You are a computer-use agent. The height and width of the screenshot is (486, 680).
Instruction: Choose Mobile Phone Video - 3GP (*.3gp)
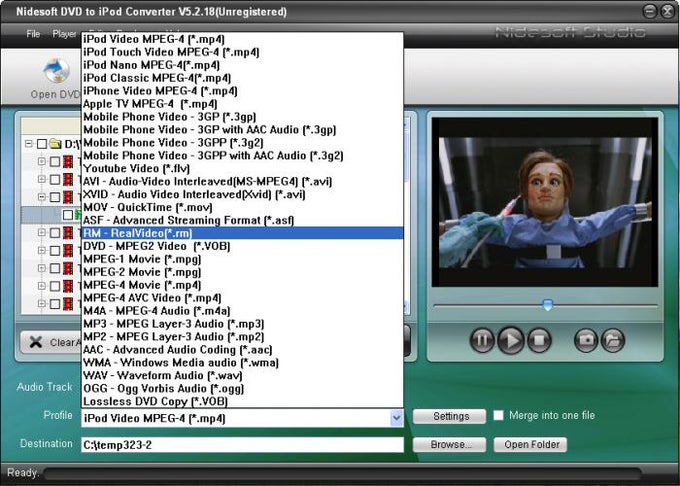click(x=242, y=117)
